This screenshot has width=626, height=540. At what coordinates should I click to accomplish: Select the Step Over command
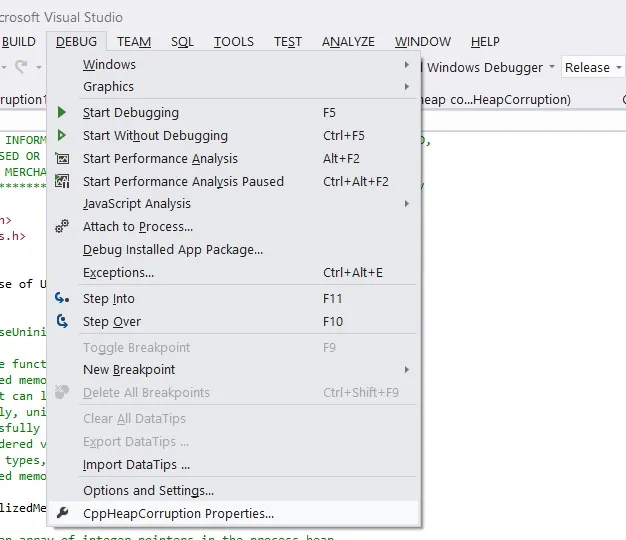[x=236, y=321]
